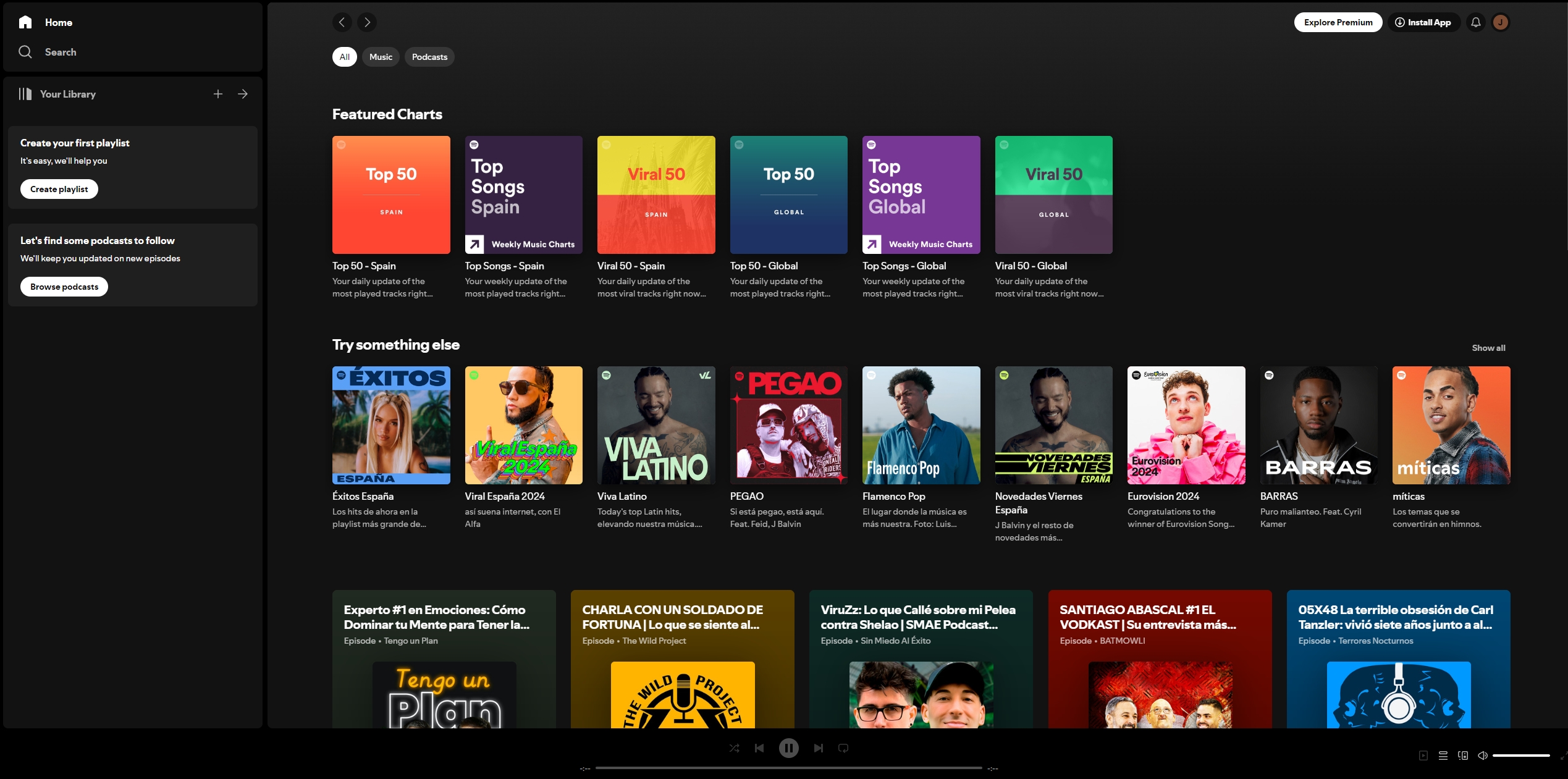This screenshot has height=779, width=1568.
Task: Open the Featured Charts heading link
Action: tap(387, 114)
